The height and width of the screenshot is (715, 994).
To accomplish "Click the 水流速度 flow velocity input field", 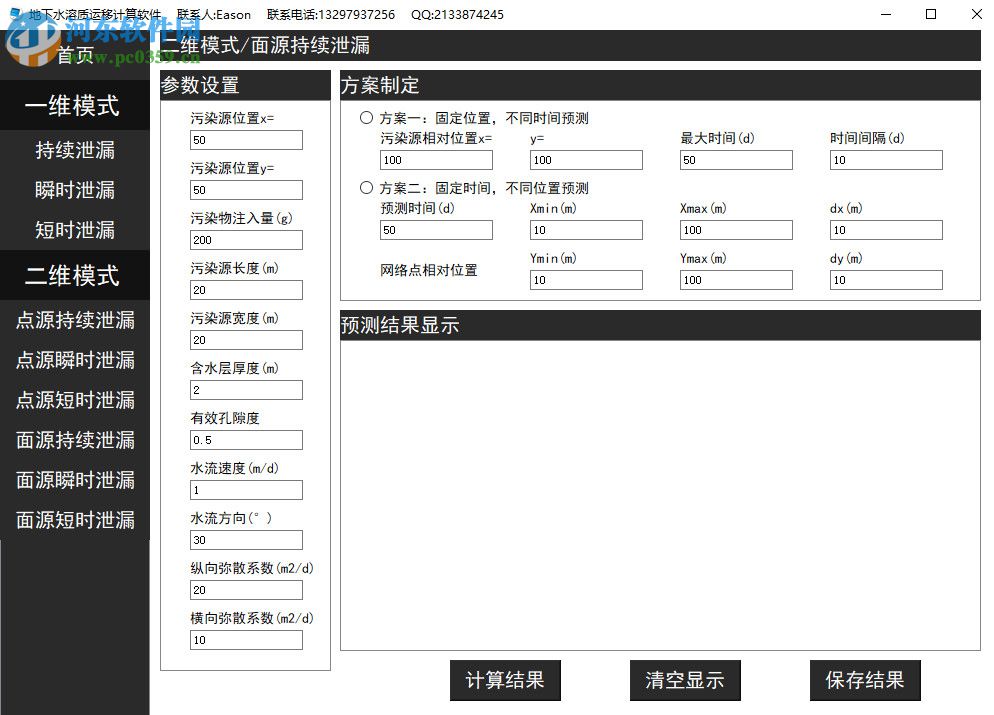I will click(x=246, y=490).
